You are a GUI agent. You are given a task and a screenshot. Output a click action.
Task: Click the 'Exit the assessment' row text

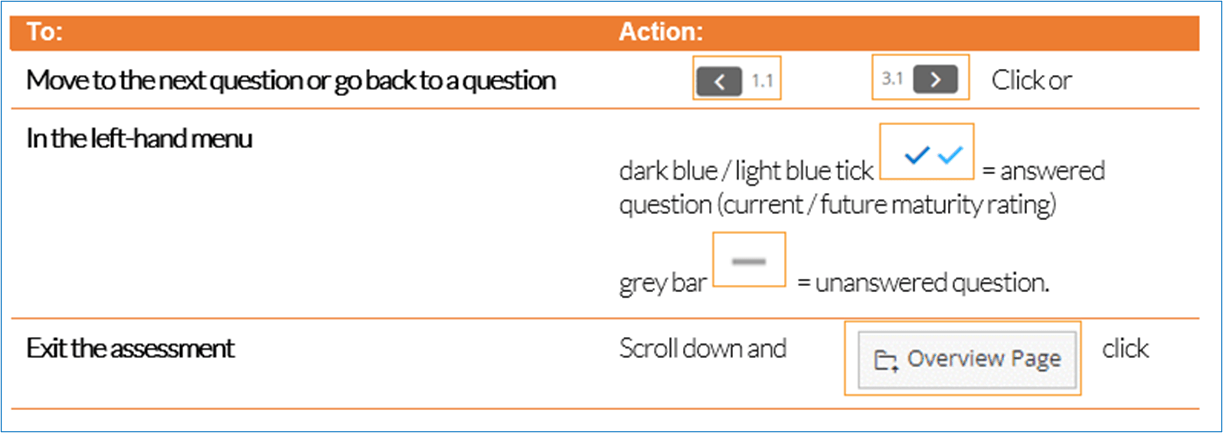130,349
